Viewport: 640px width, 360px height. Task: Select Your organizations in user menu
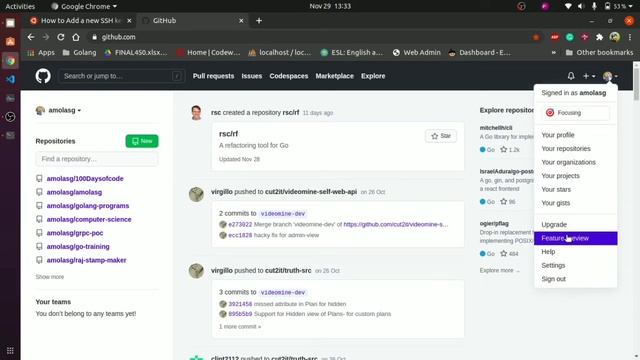pyautogui.click(x=576, y=162)
